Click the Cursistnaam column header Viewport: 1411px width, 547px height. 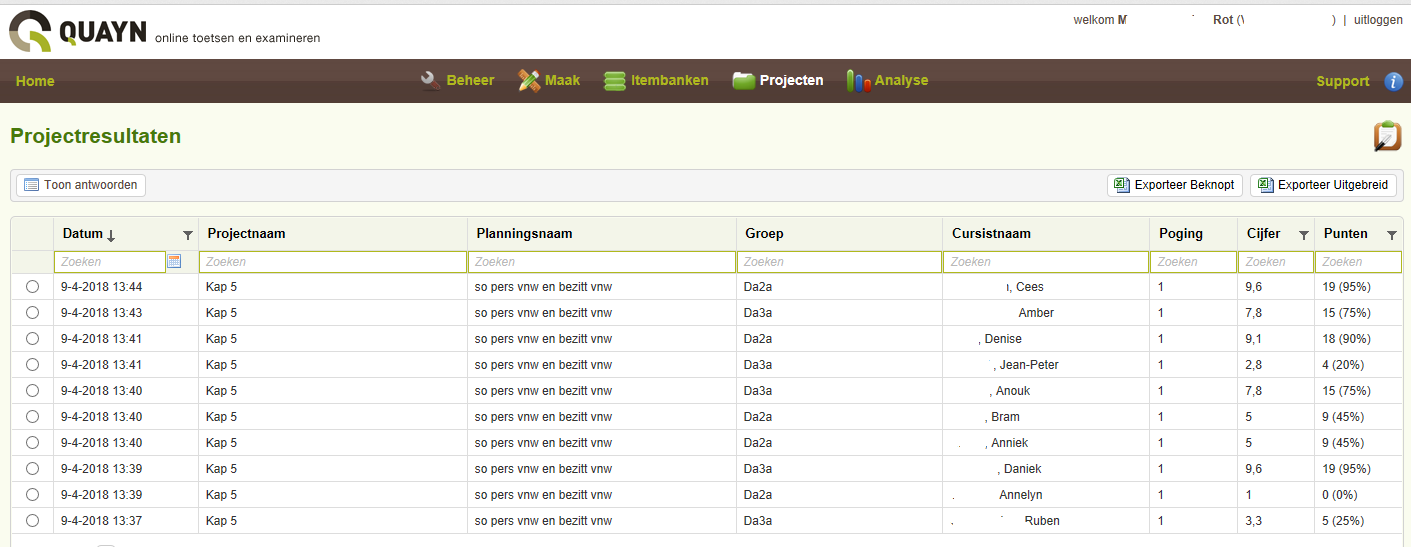pyautogui.click(x=991, y=234)
